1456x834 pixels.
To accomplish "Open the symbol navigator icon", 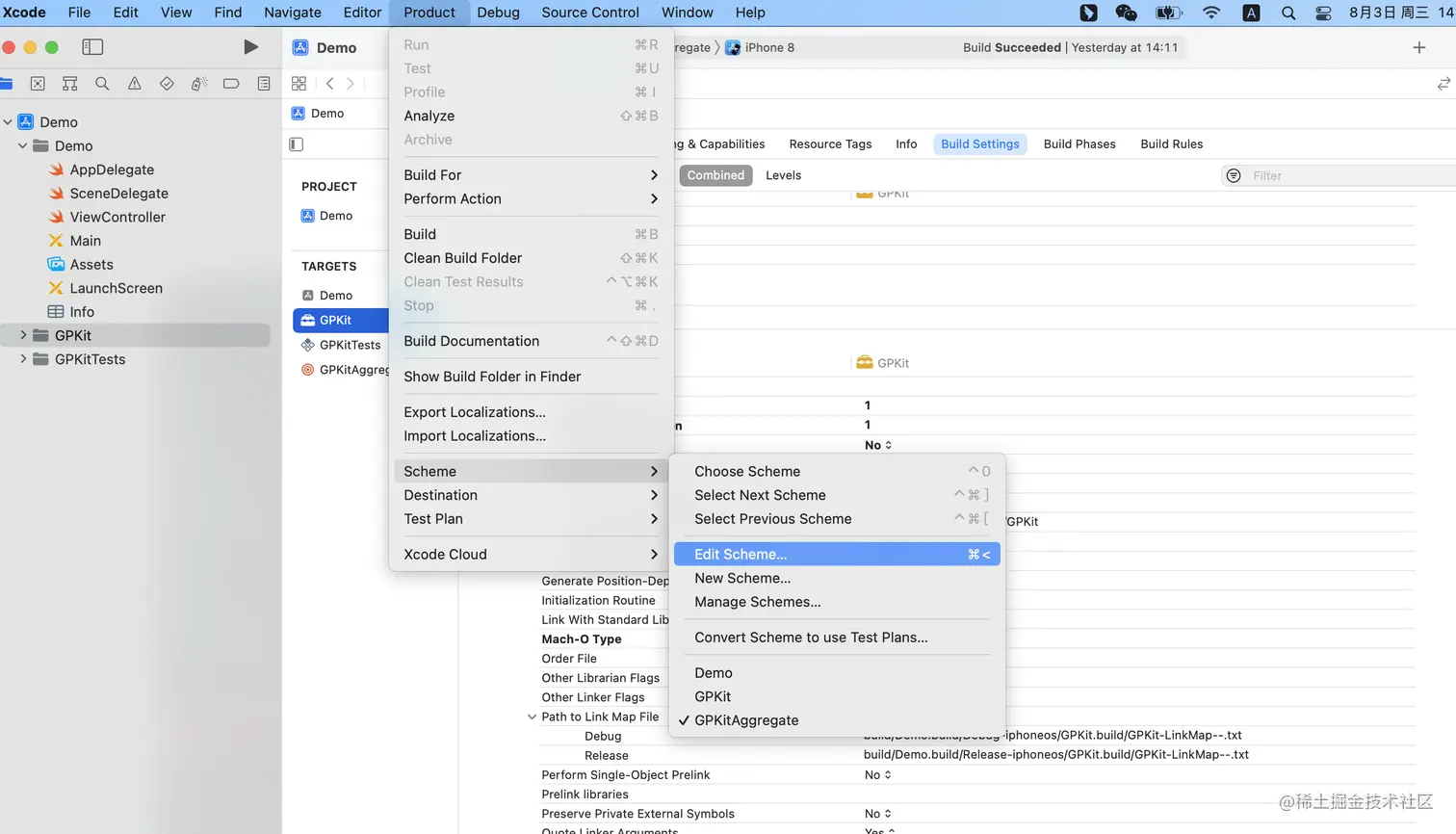I will pyautogui.click(x=69, y=84).
